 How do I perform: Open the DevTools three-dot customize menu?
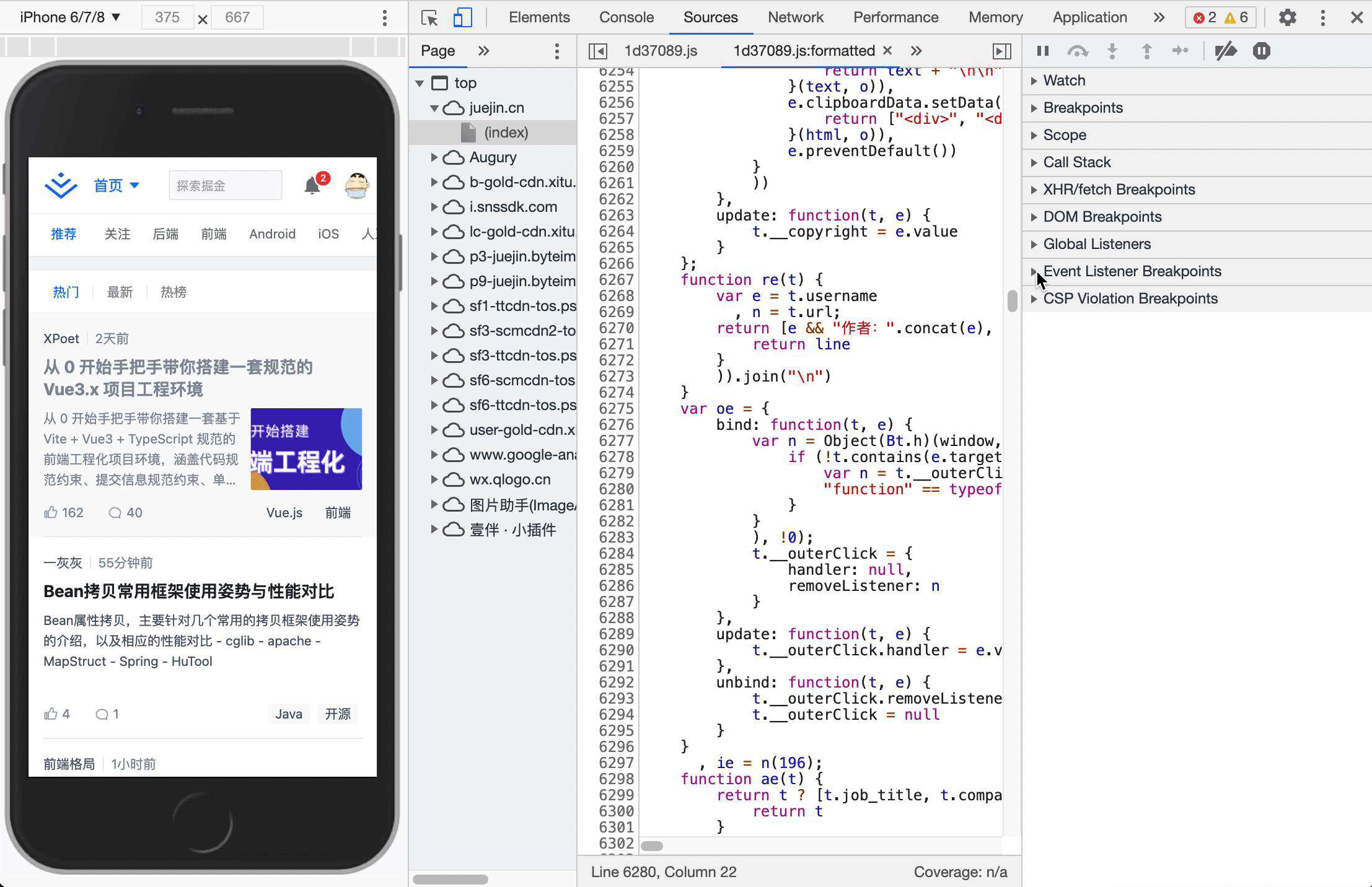click(x=1322, y=17)
